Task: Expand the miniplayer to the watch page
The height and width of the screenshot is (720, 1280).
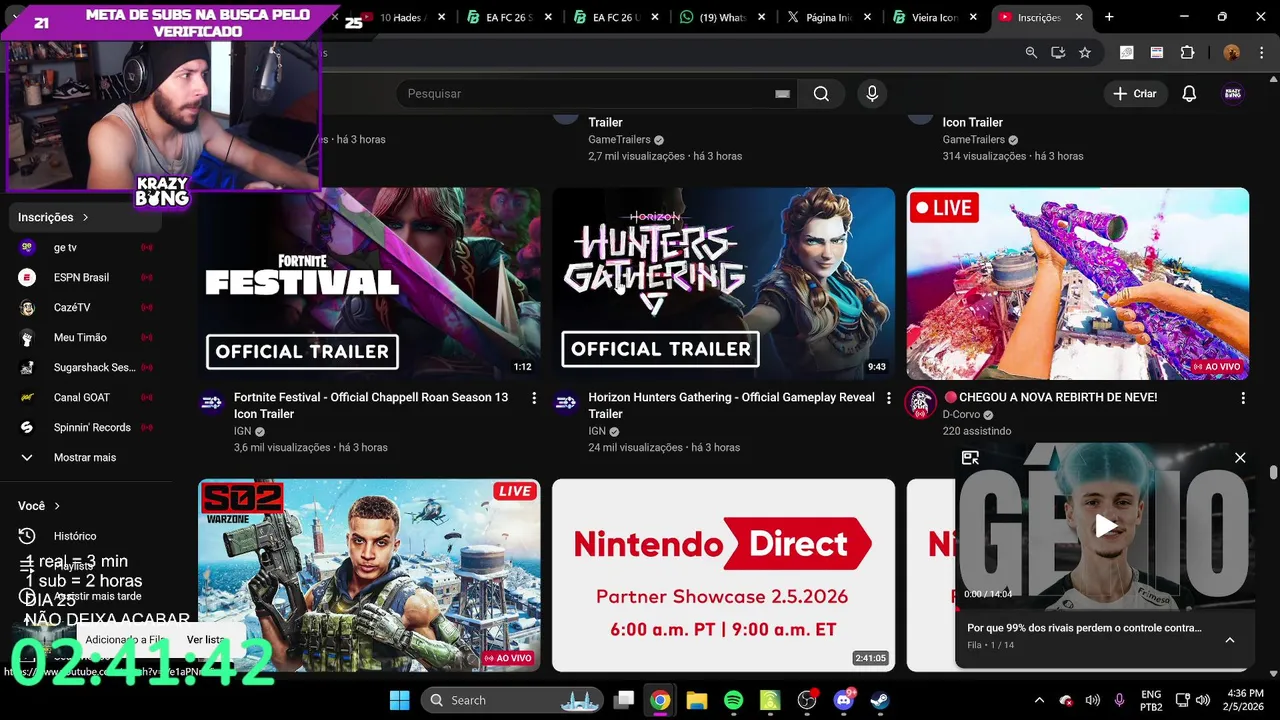Action: [970, 458]
